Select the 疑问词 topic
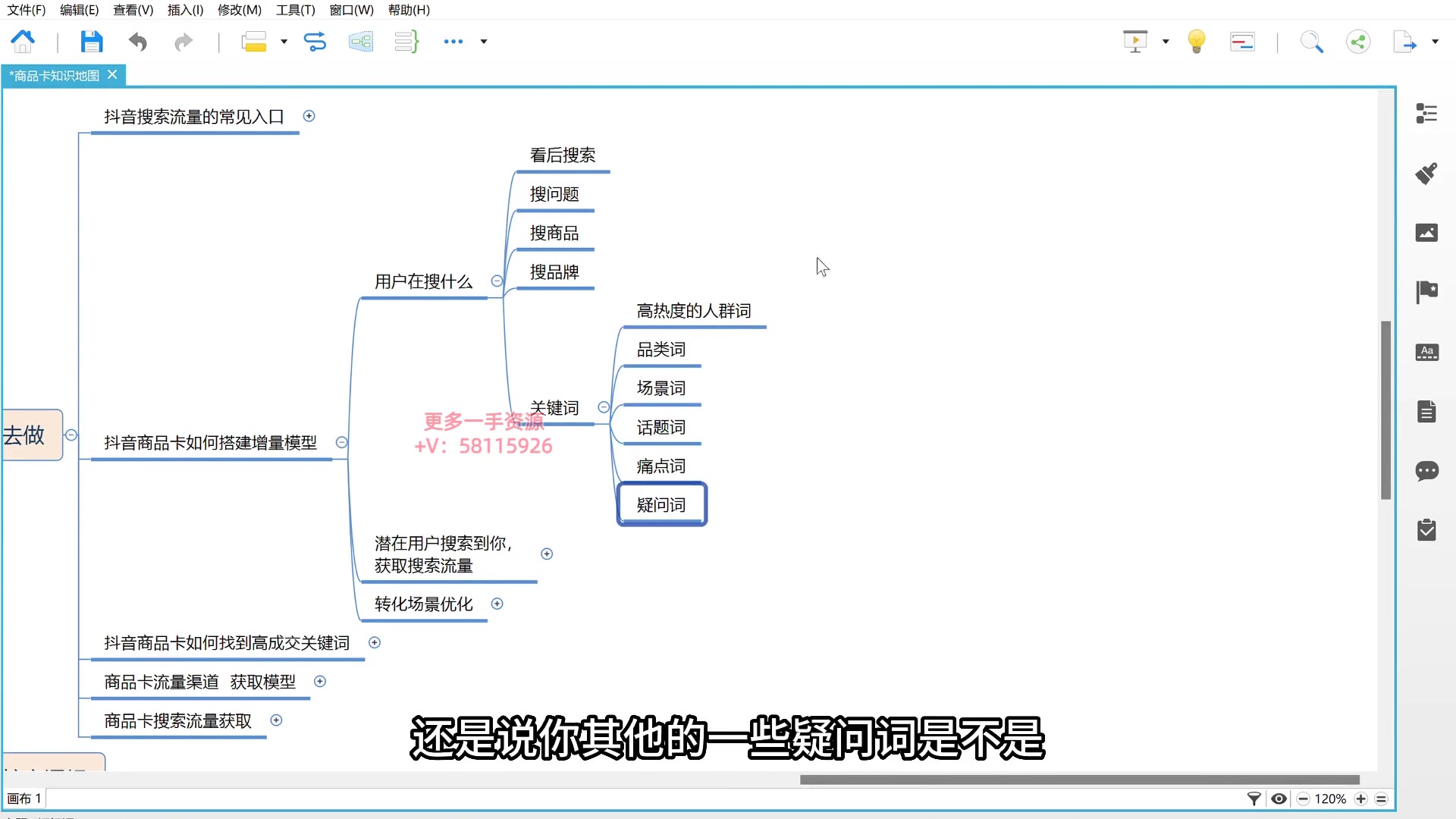 (661, 504)
